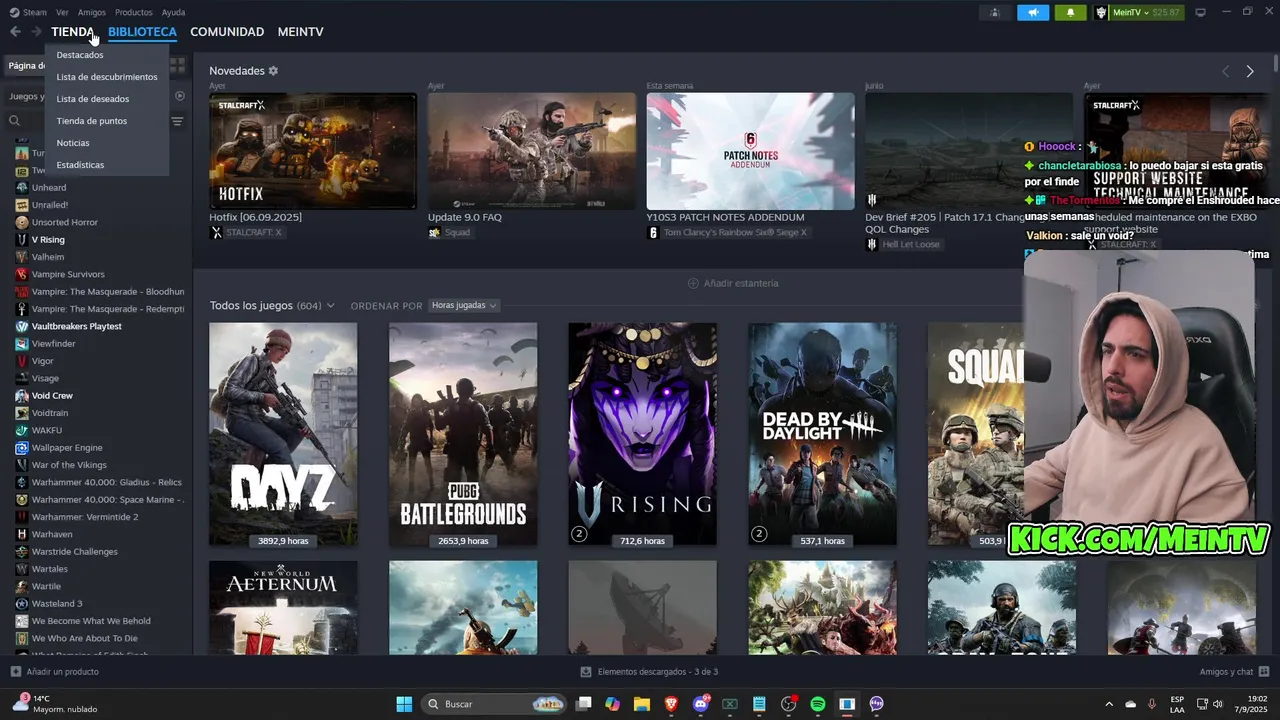Open the blue announcements megaphone button
Screen dimensions: 1280x720
coord(1033,12)
